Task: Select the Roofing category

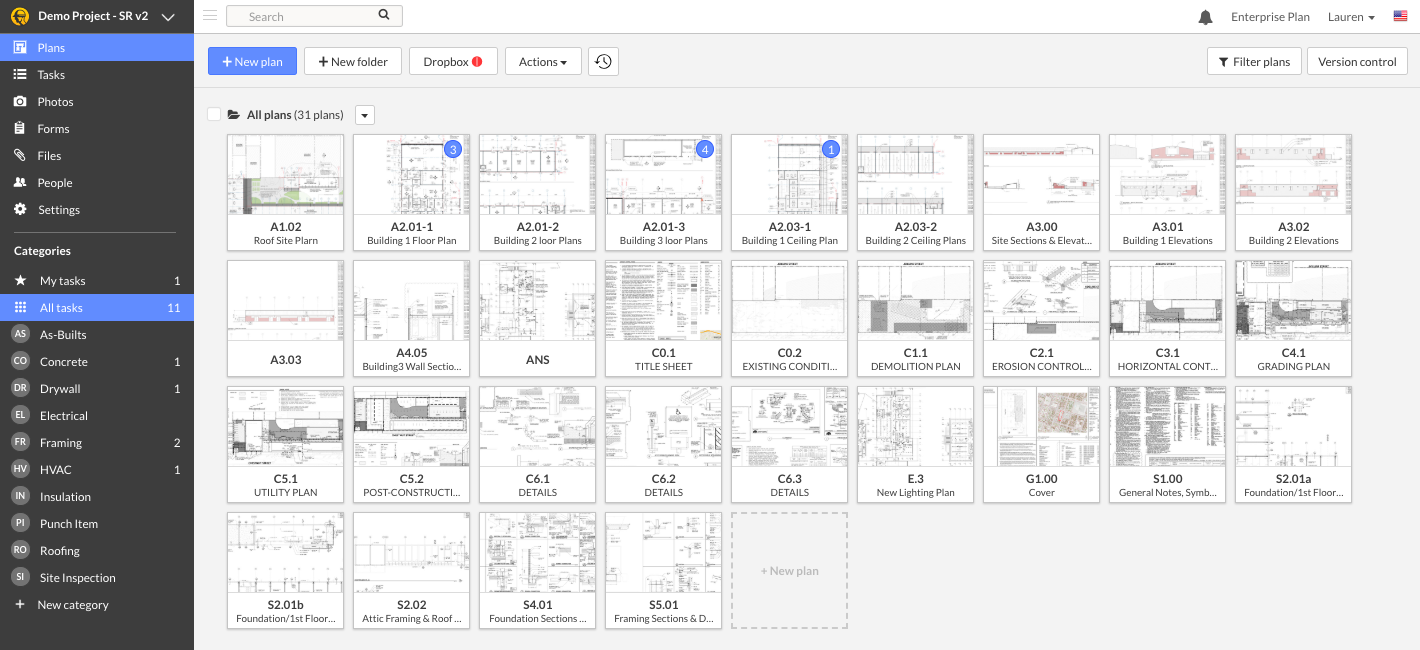Action: coord(62,550)
